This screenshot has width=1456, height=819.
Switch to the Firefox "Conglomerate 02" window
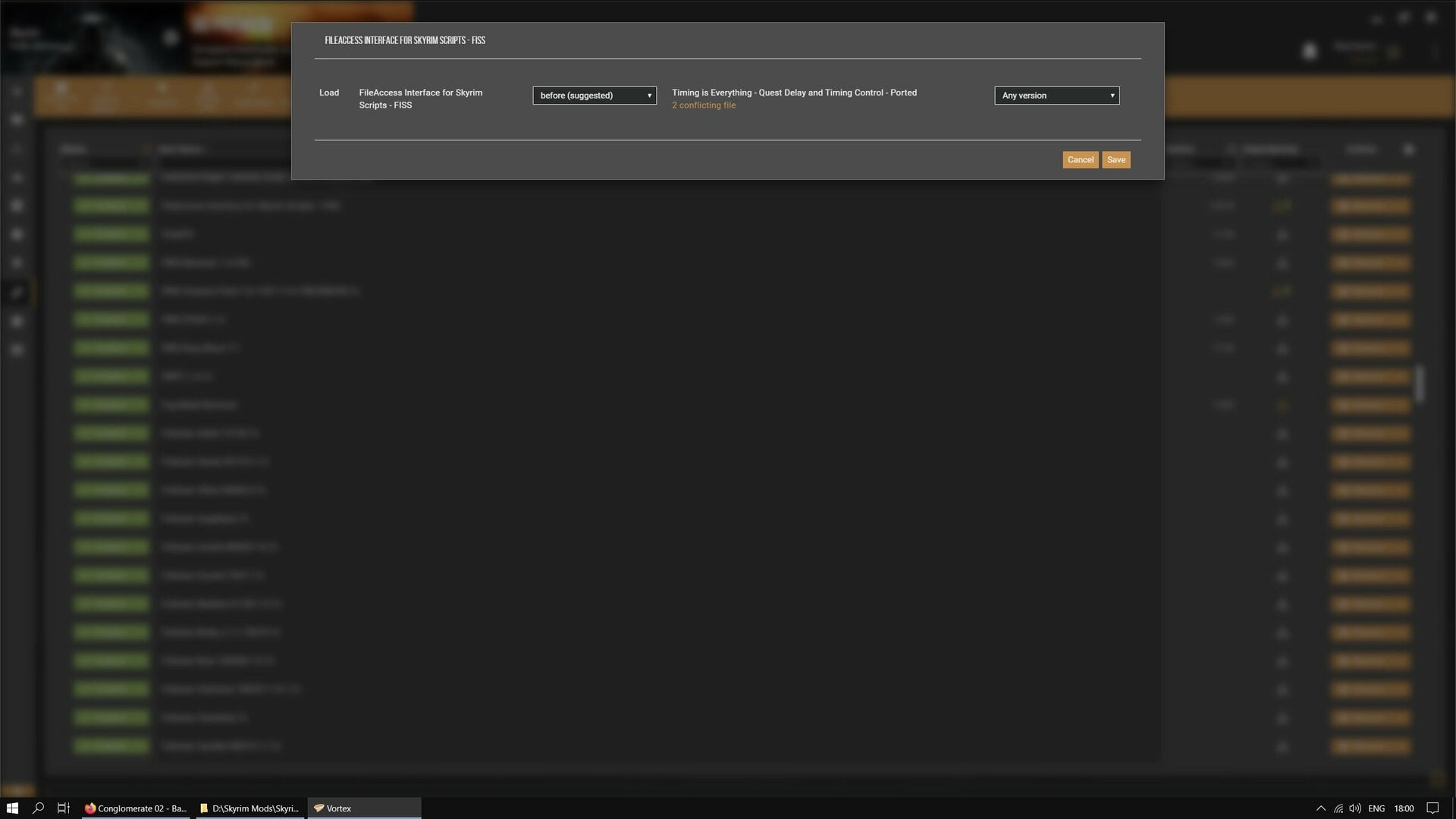[x=136, y=808]
